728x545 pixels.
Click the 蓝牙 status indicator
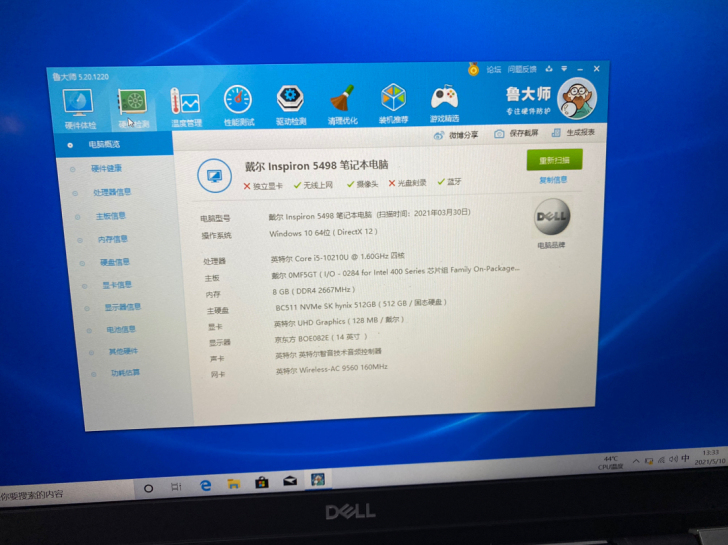coord(449,182)
